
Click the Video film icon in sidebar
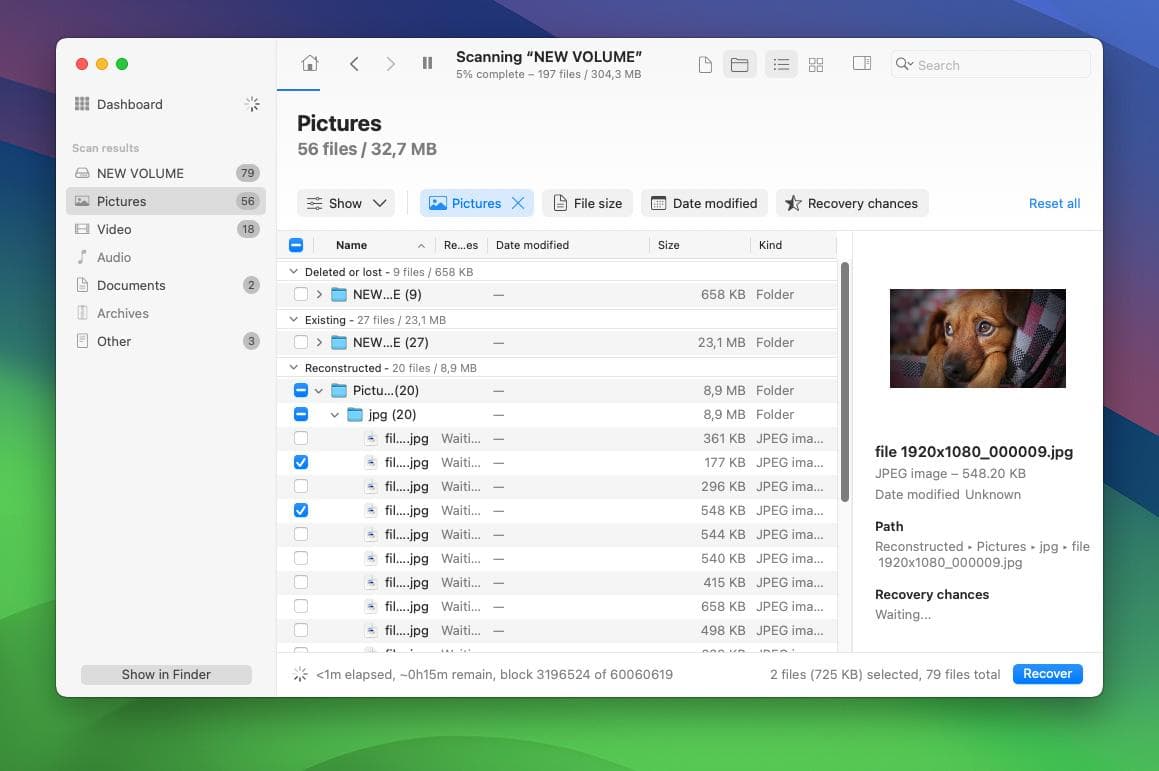(x=82, y=229)
